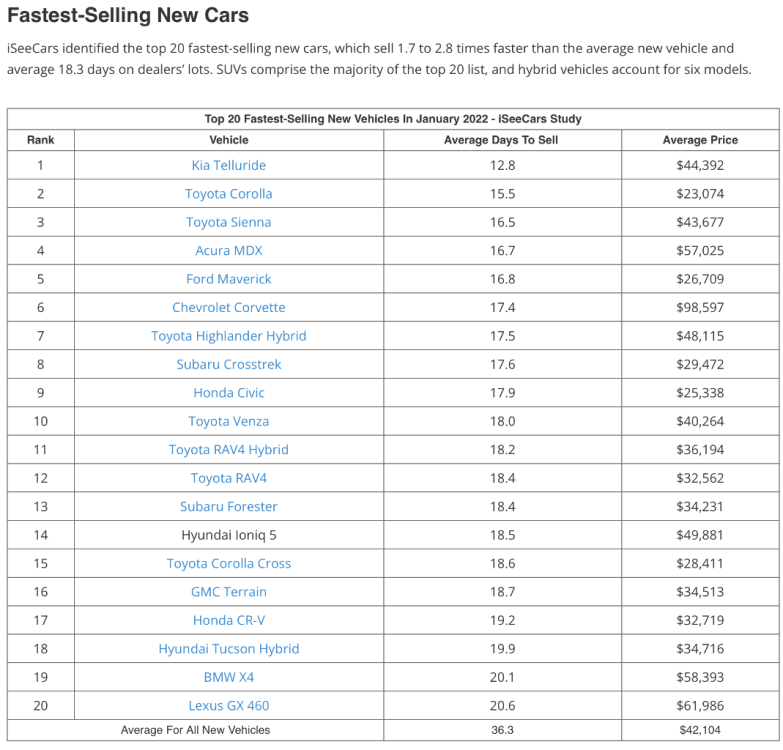Follow the Acura MDX link
Screen dimensions: 783x750
point(228,251)
